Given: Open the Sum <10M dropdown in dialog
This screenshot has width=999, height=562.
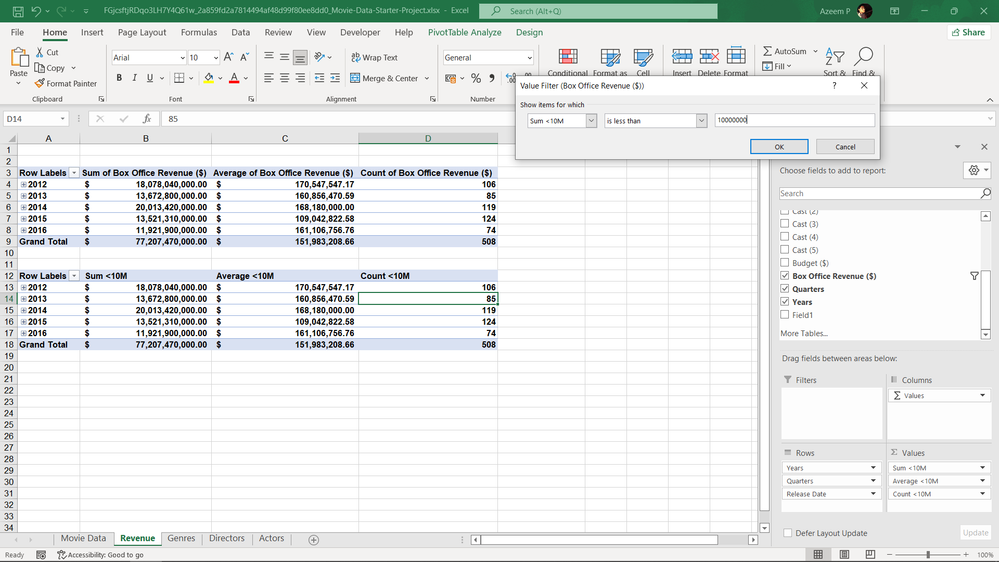Looking at the screenshot, I should [x=591, y=120].
